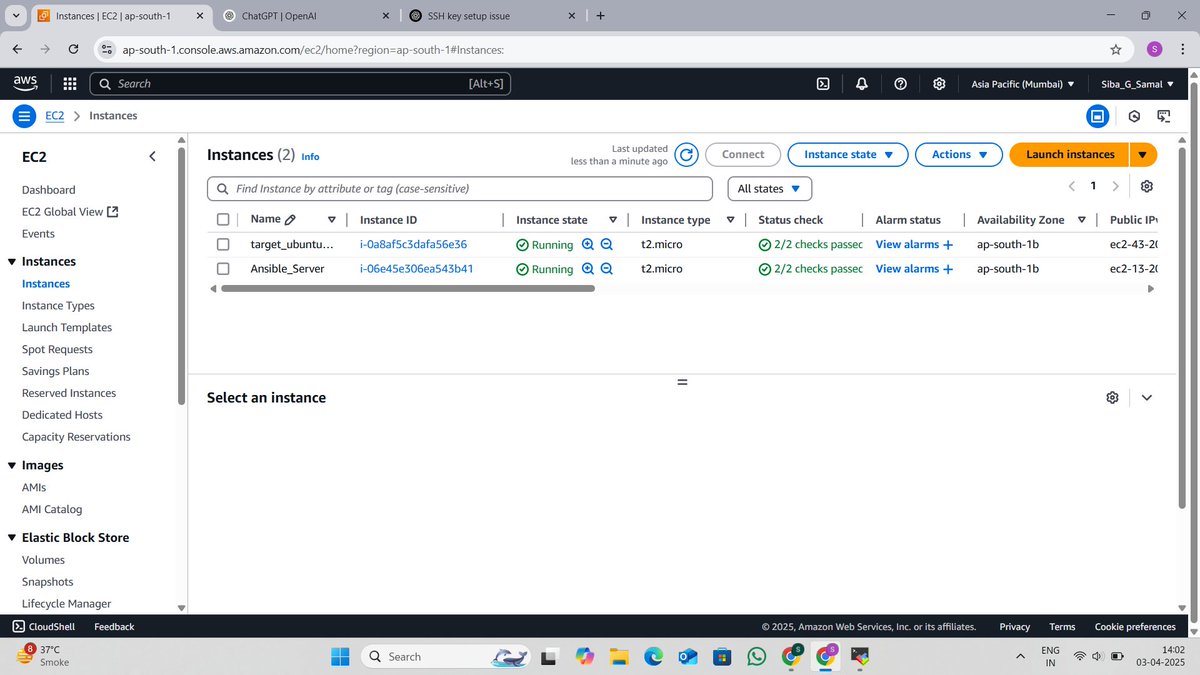Zoom in filter for Ansible_Server Running state

[x=588, y=269]
